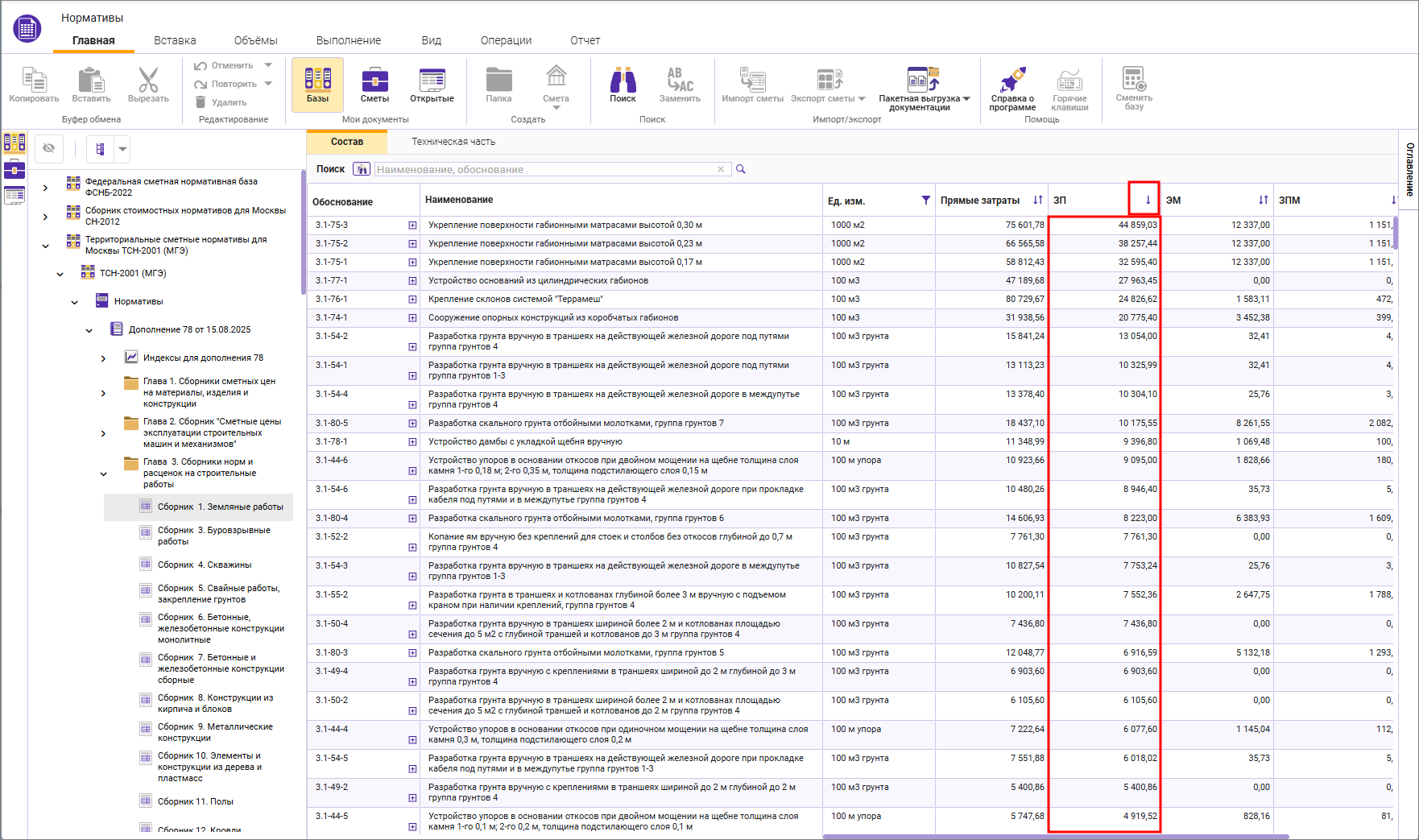Select Сборник 4. Скважины in tree

(x=204, y=565)
